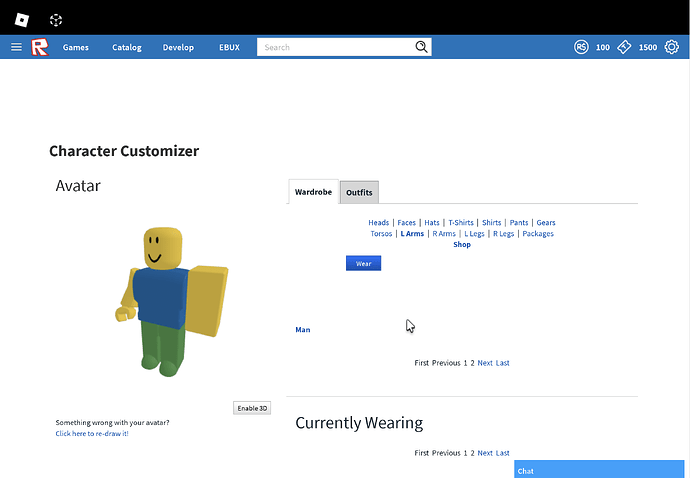Select the Faces category link

[x=406, y=222]
